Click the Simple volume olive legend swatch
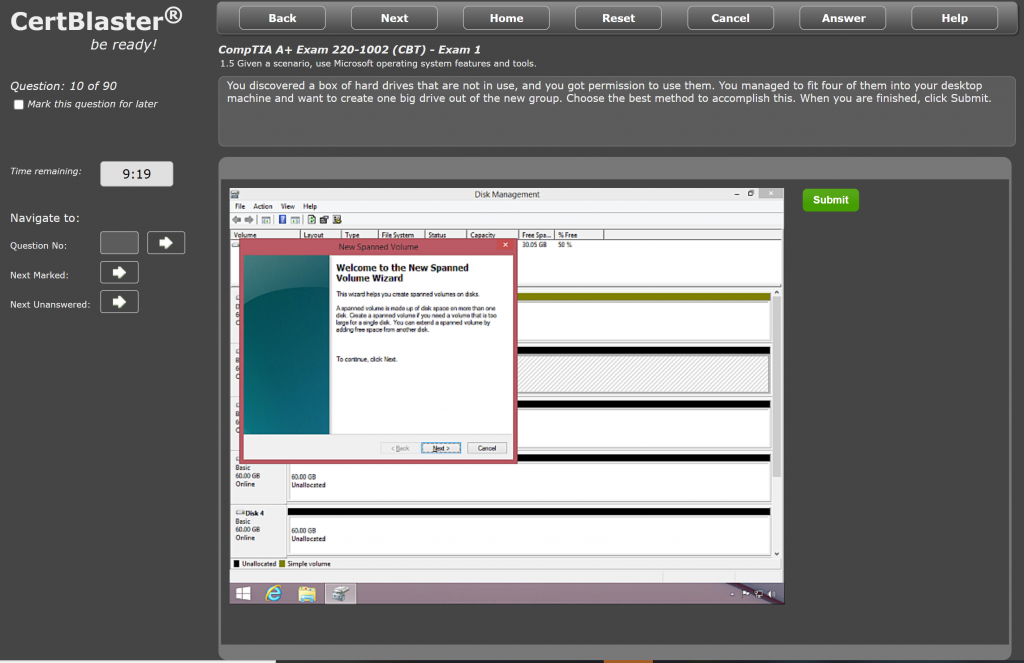1024x663 pixels. (282, 564)
